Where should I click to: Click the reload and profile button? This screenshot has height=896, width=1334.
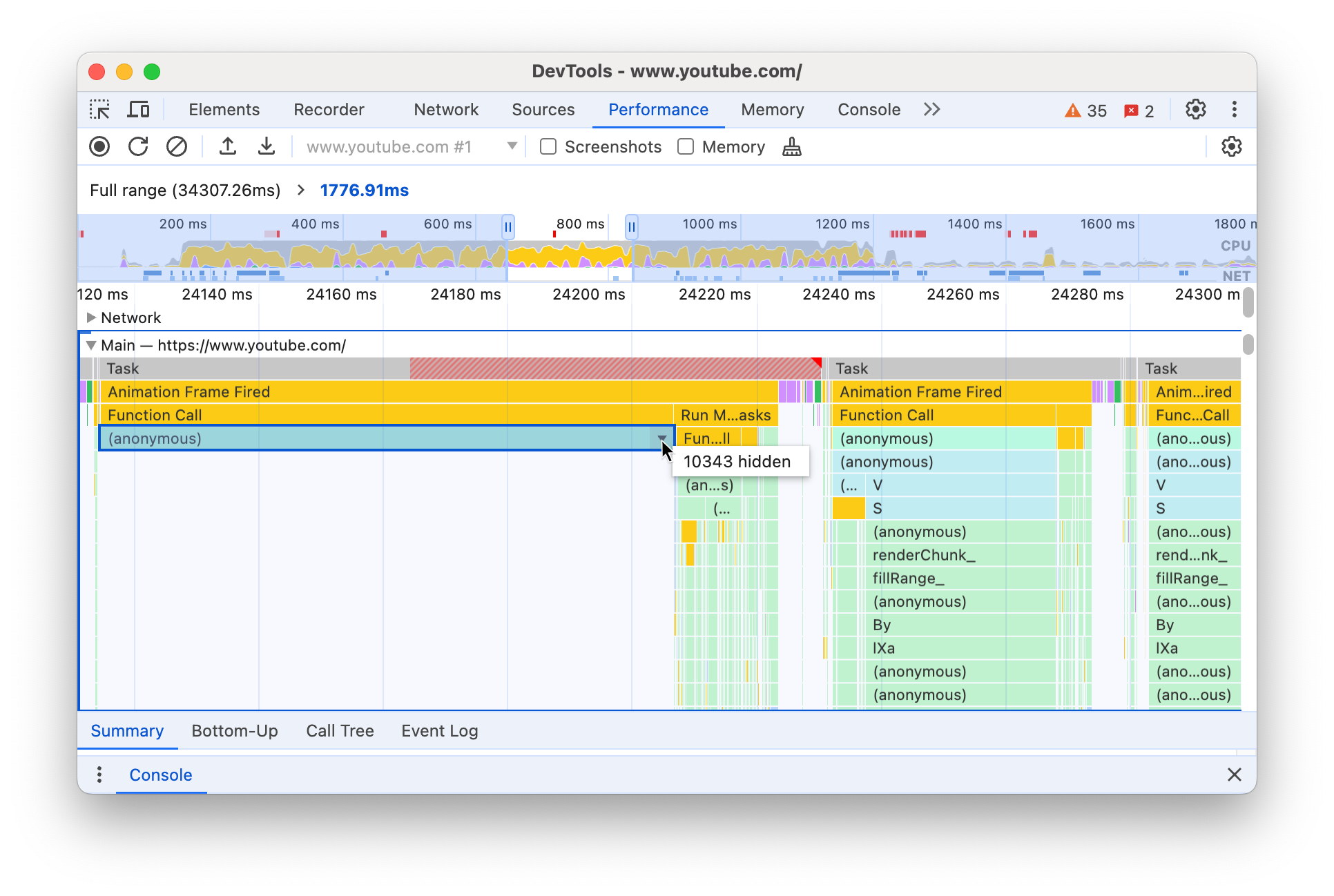pos(140,148)
